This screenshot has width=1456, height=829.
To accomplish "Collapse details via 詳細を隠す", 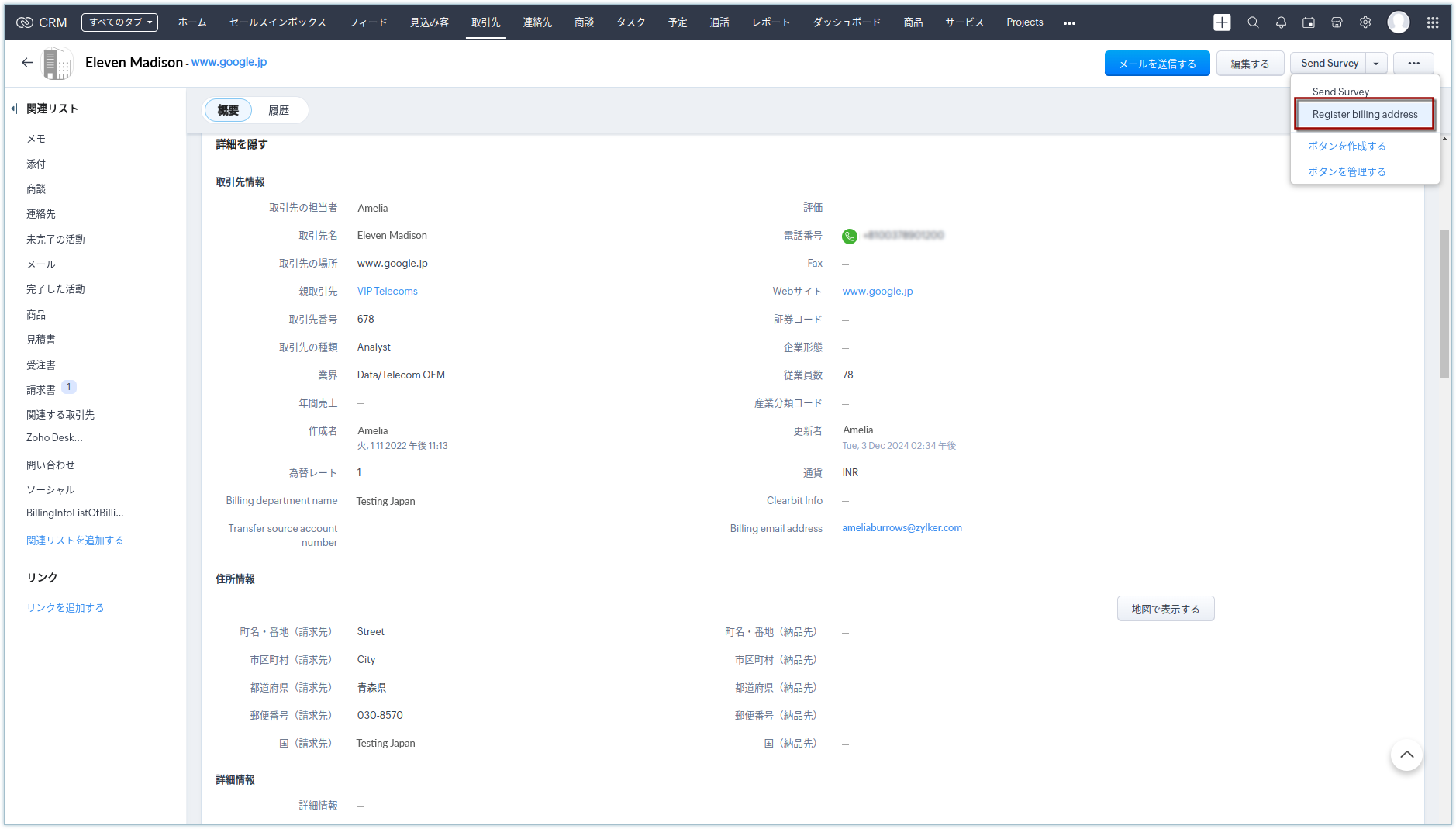I will pyautogui.click(x=241, y=144).
